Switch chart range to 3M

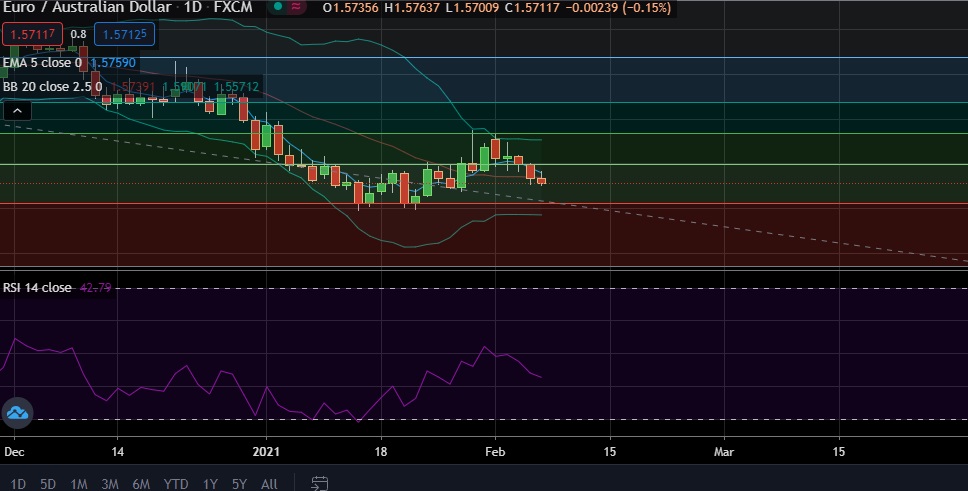click(x=110, y=484)
